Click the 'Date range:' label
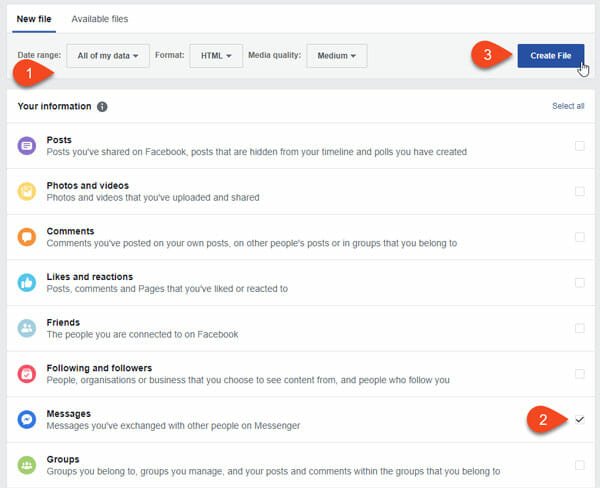Viewport: 600px width, 488px height. point(39,55)
